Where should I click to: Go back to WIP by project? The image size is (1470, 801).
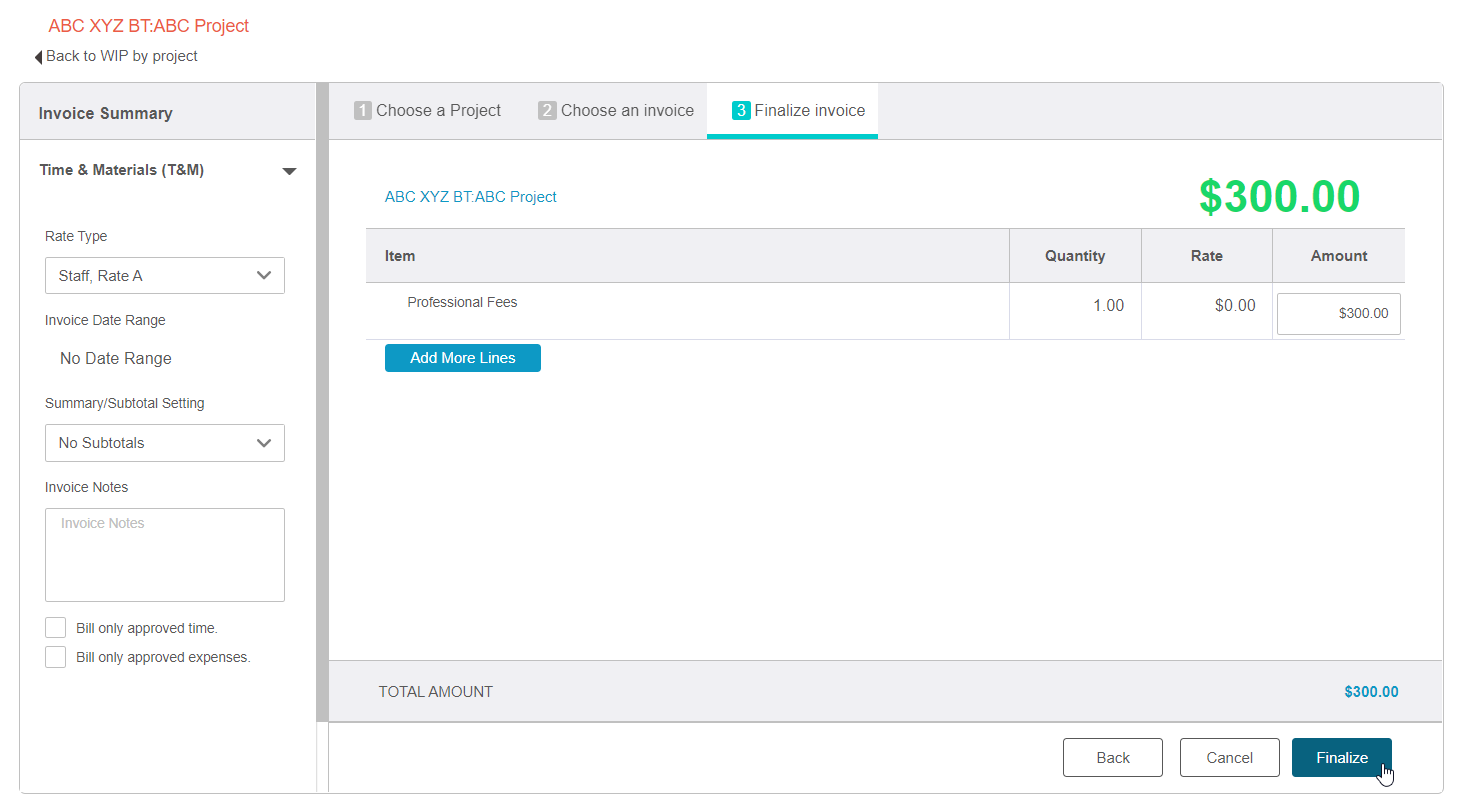click(x=121, y=56)
